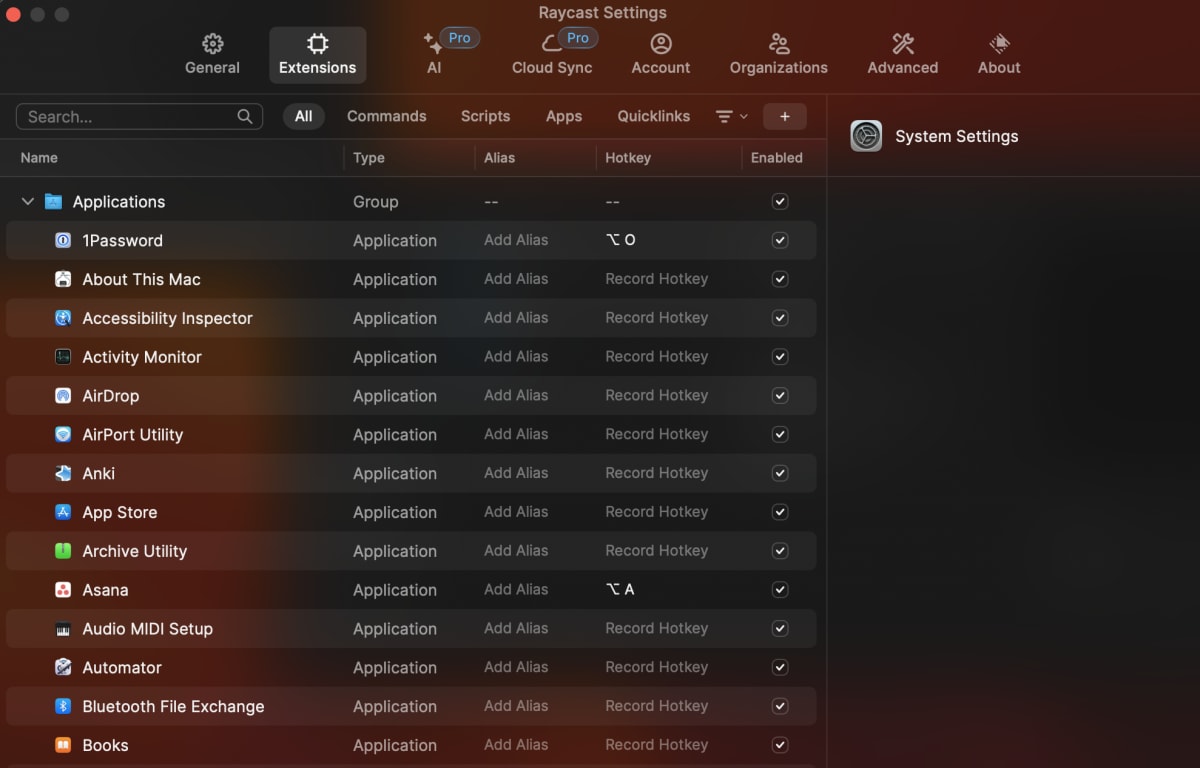The height and width of the screenshot is (768, 1200).
Task: Click the AirPort Utility icon
Action: pos(63,435)
